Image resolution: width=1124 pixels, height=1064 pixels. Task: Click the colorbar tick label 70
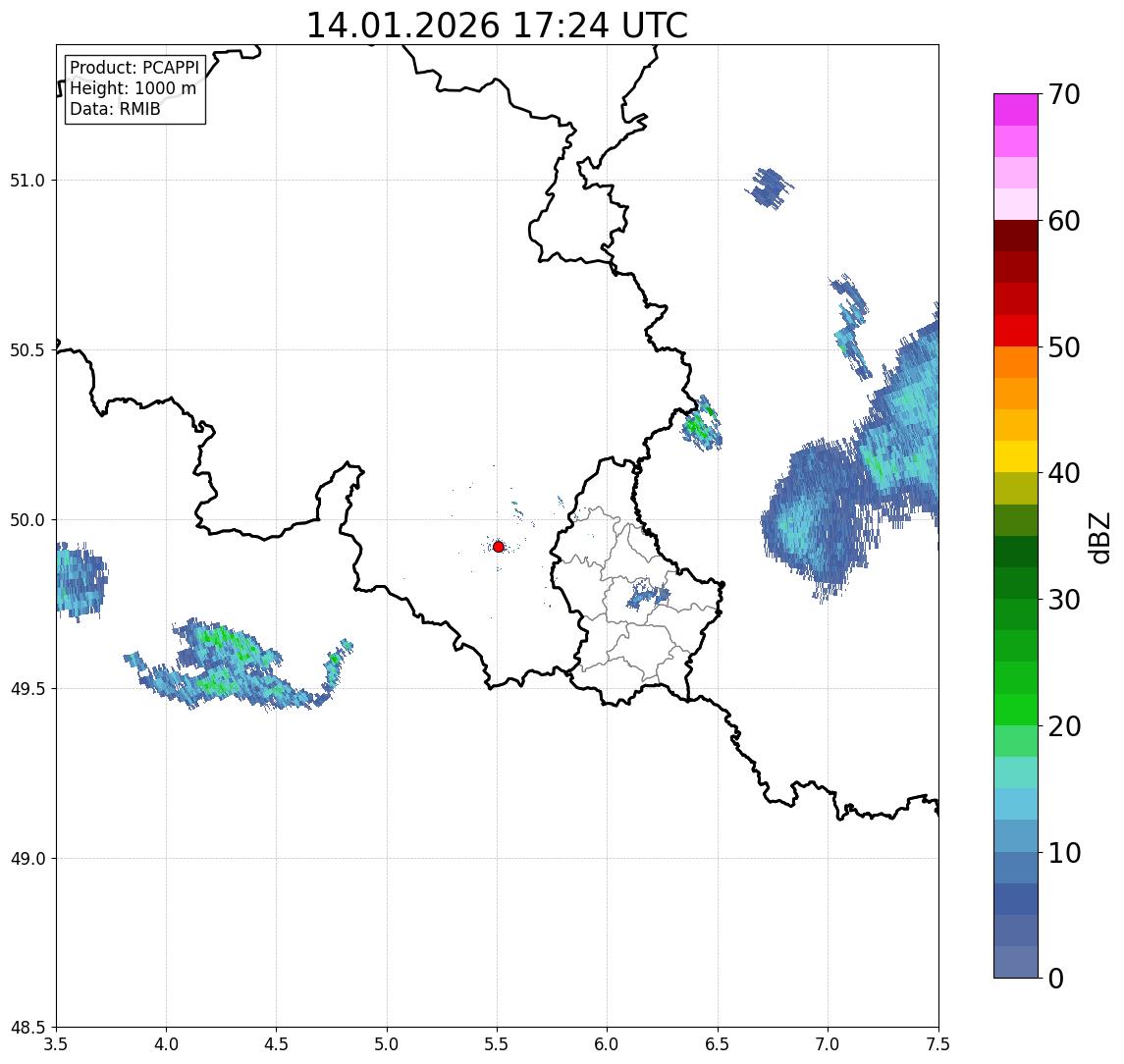(1064, 94)
